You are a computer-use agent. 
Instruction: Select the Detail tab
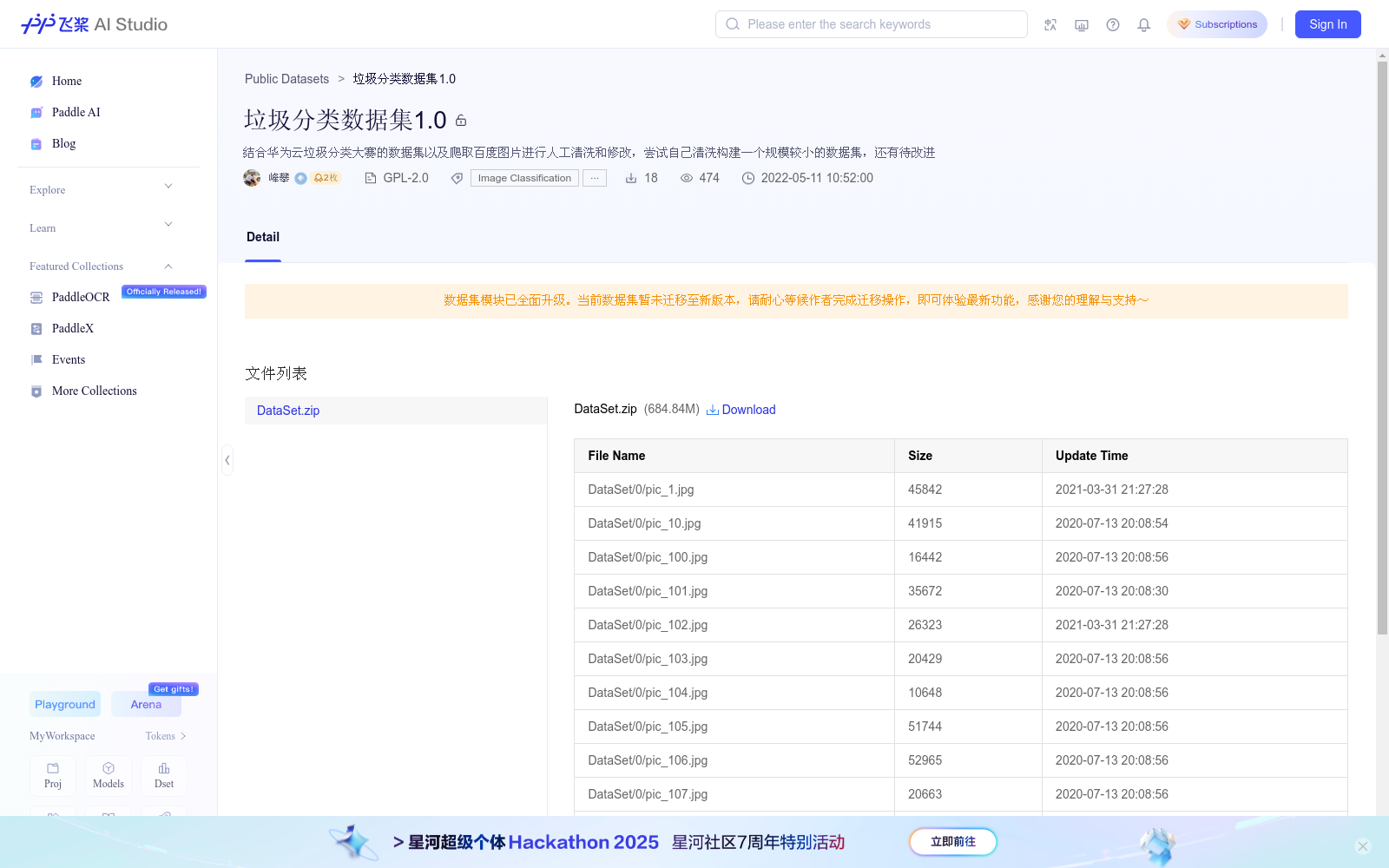click(x=263, y=237)
